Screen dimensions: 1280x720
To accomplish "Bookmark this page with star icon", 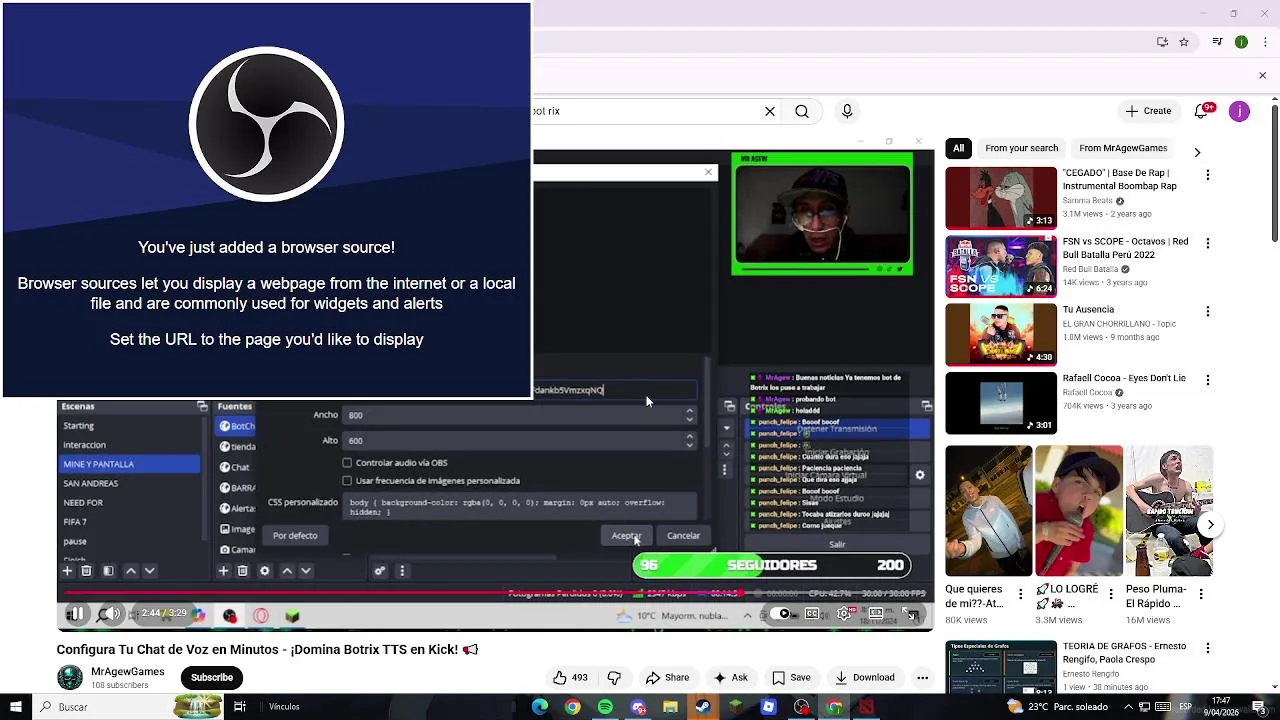I will tap(1184, 42).
